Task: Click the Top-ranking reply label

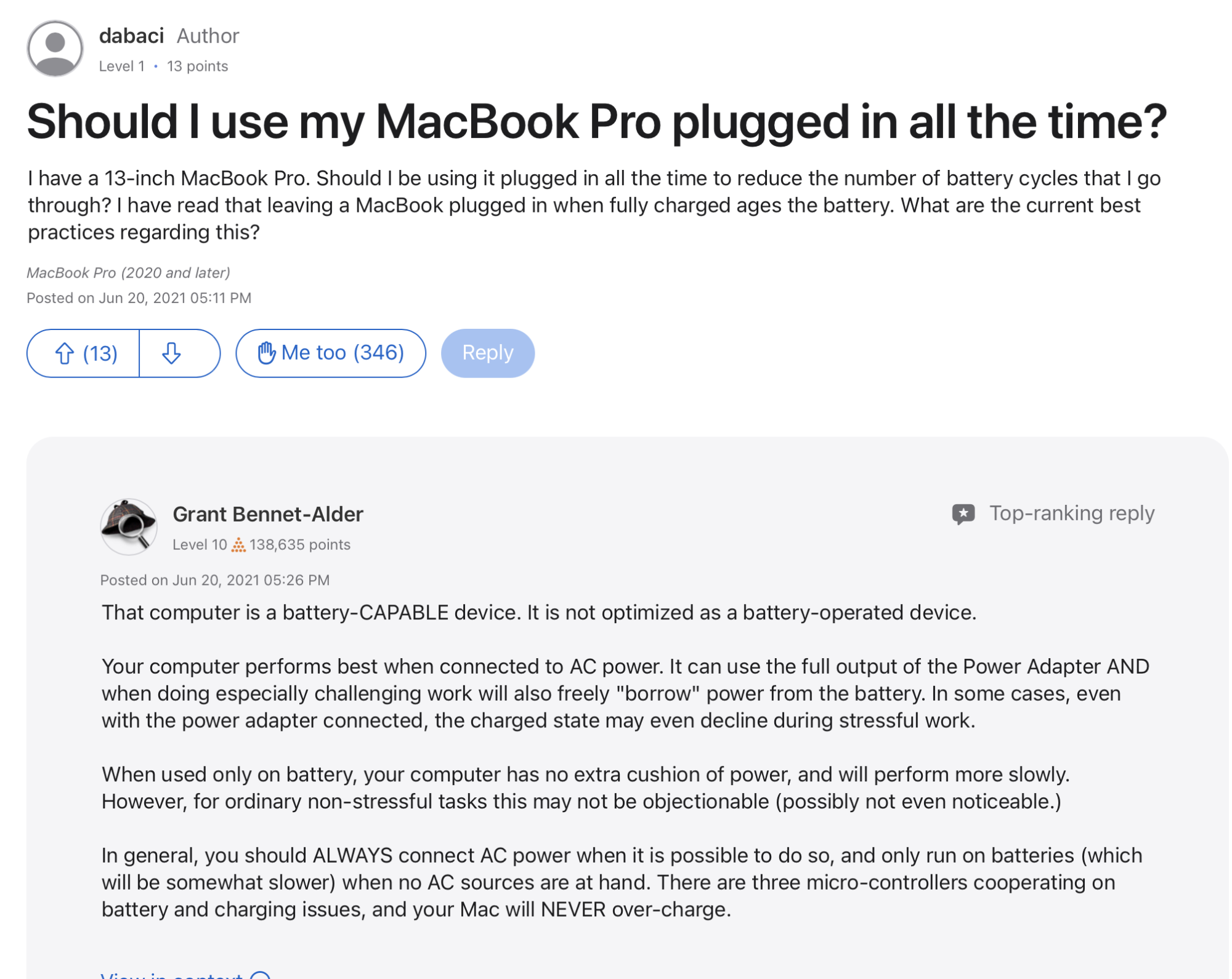Action: point(1071,513)
